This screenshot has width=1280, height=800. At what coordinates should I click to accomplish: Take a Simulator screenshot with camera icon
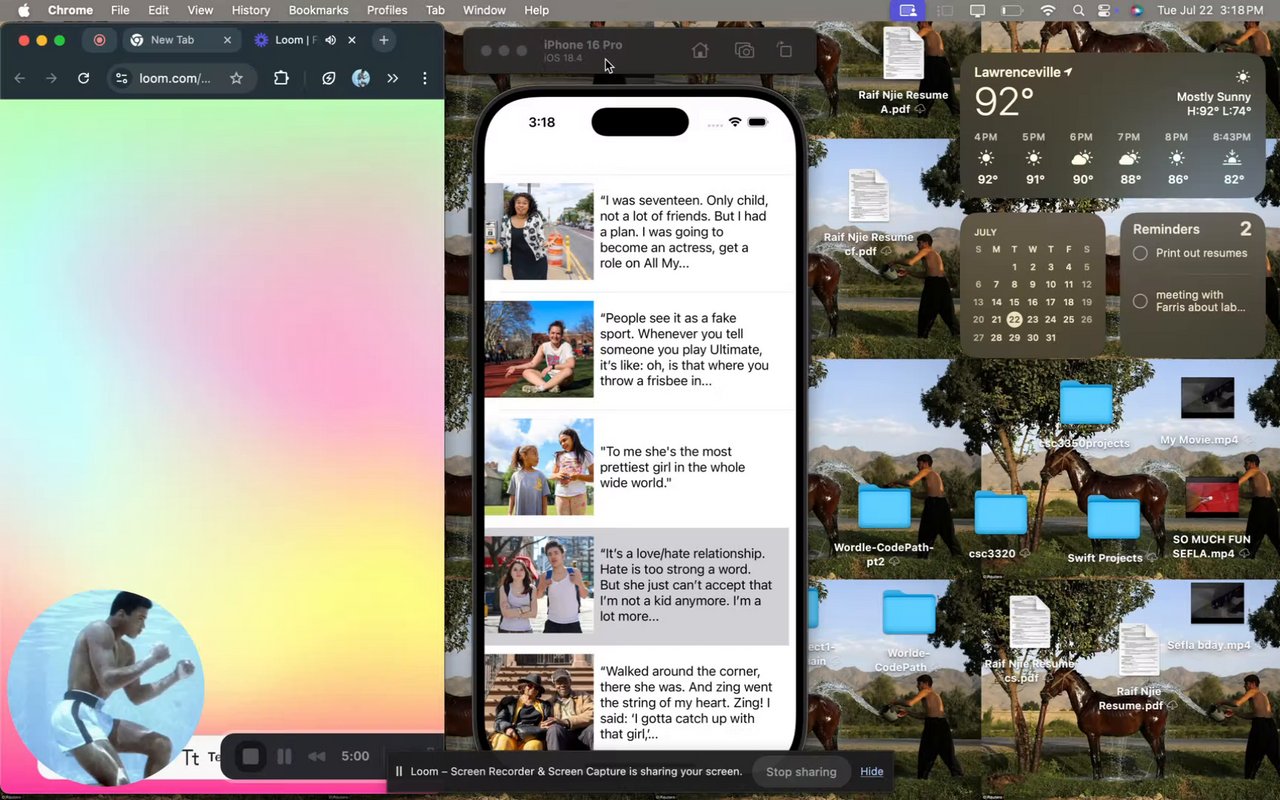tap(744, 50)
